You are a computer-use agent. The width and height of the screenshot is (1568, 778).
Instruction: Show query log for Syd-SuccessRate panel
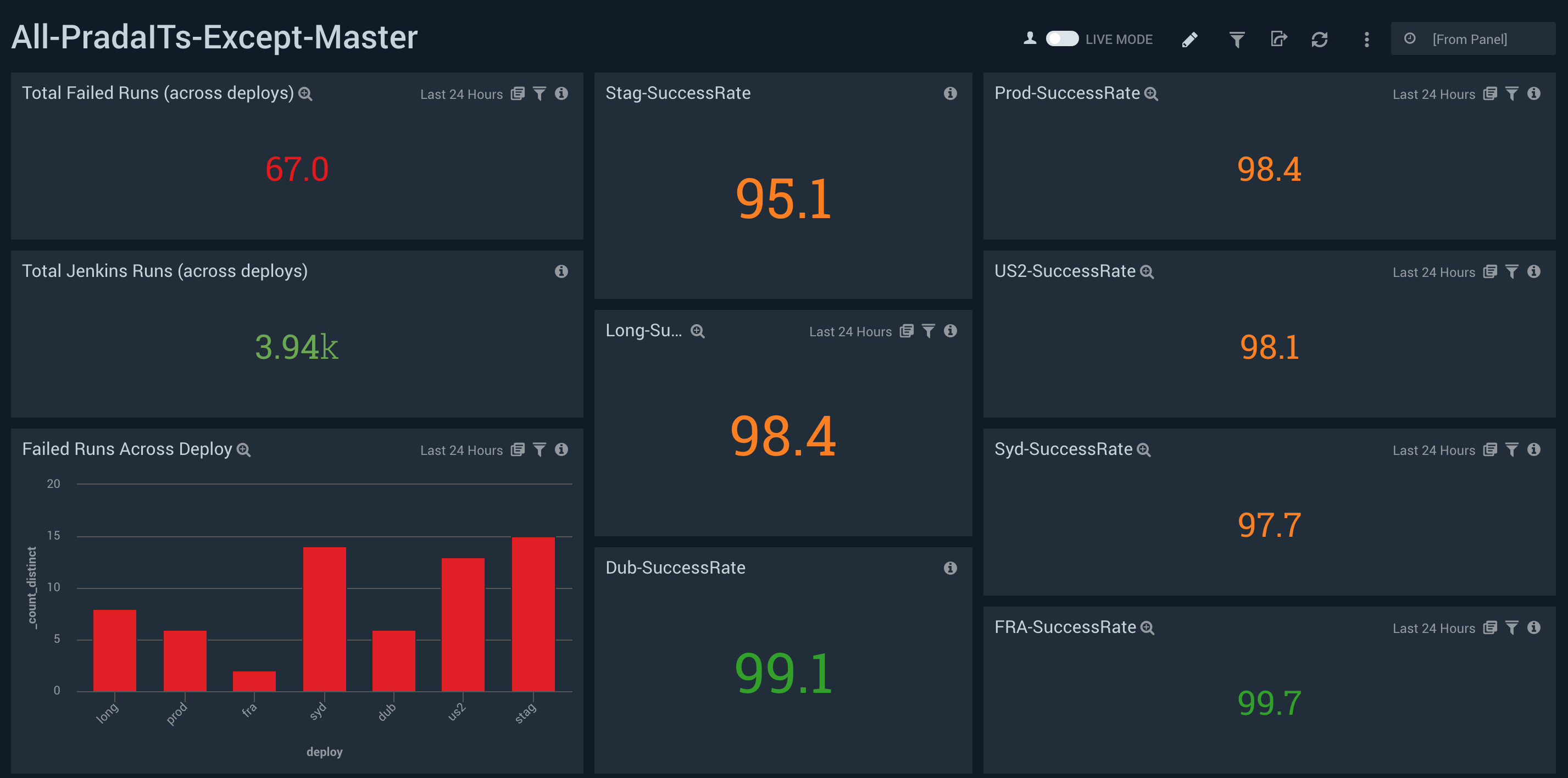(x=1489, y=450)
